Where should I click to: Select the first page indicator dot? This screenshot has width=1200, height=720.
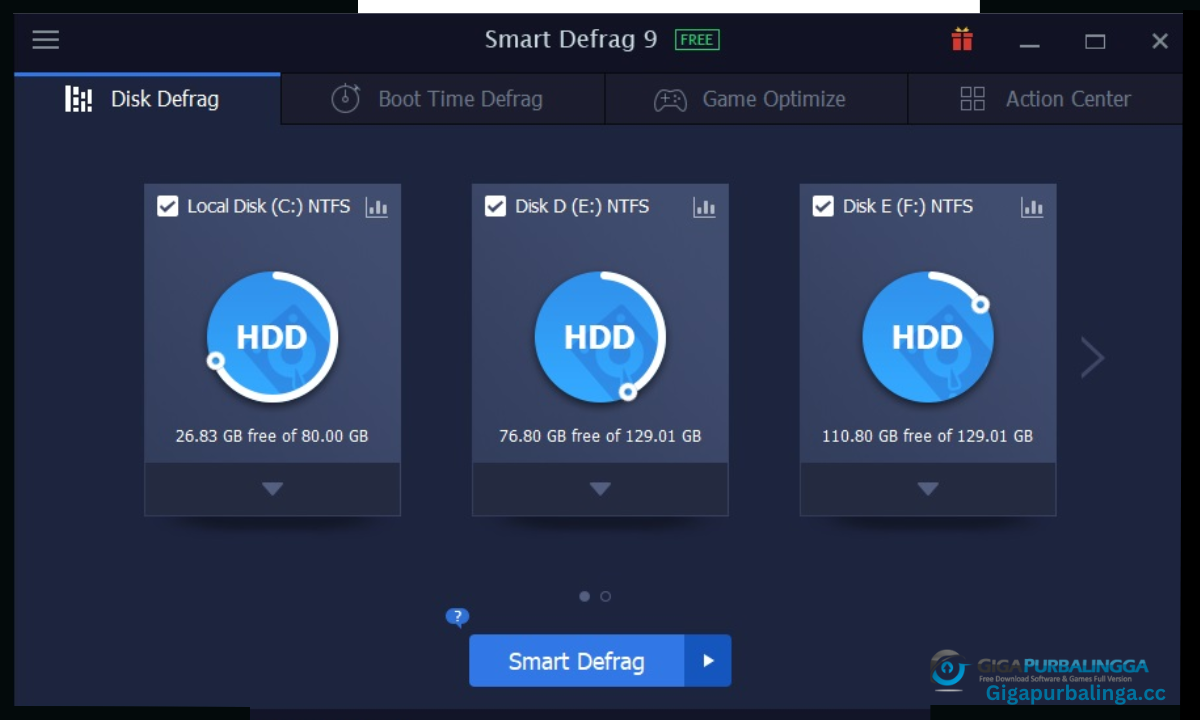tap(584, 596)
